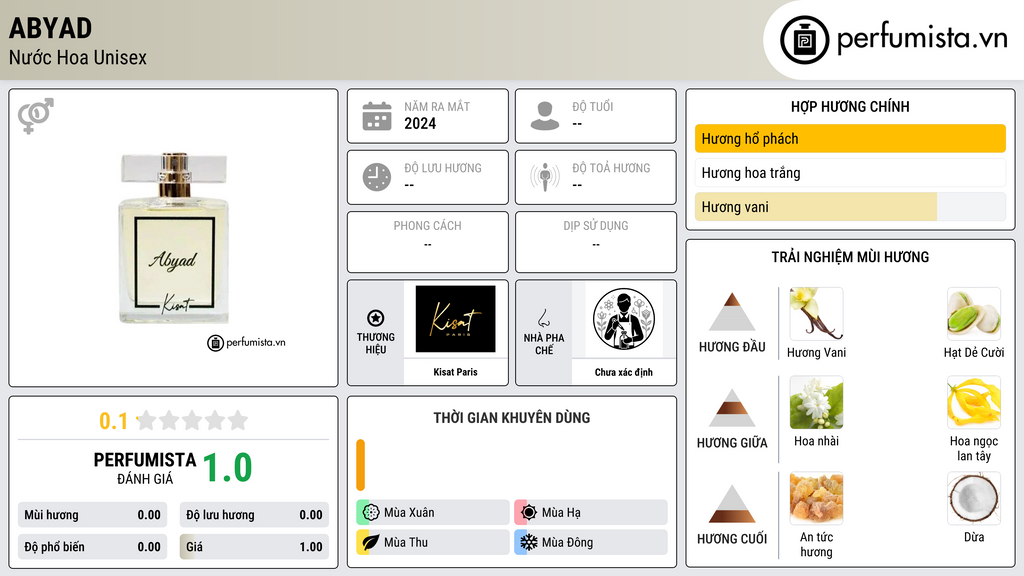Click the Độ lưu hương 0.00 score row

tap(254, 515)
